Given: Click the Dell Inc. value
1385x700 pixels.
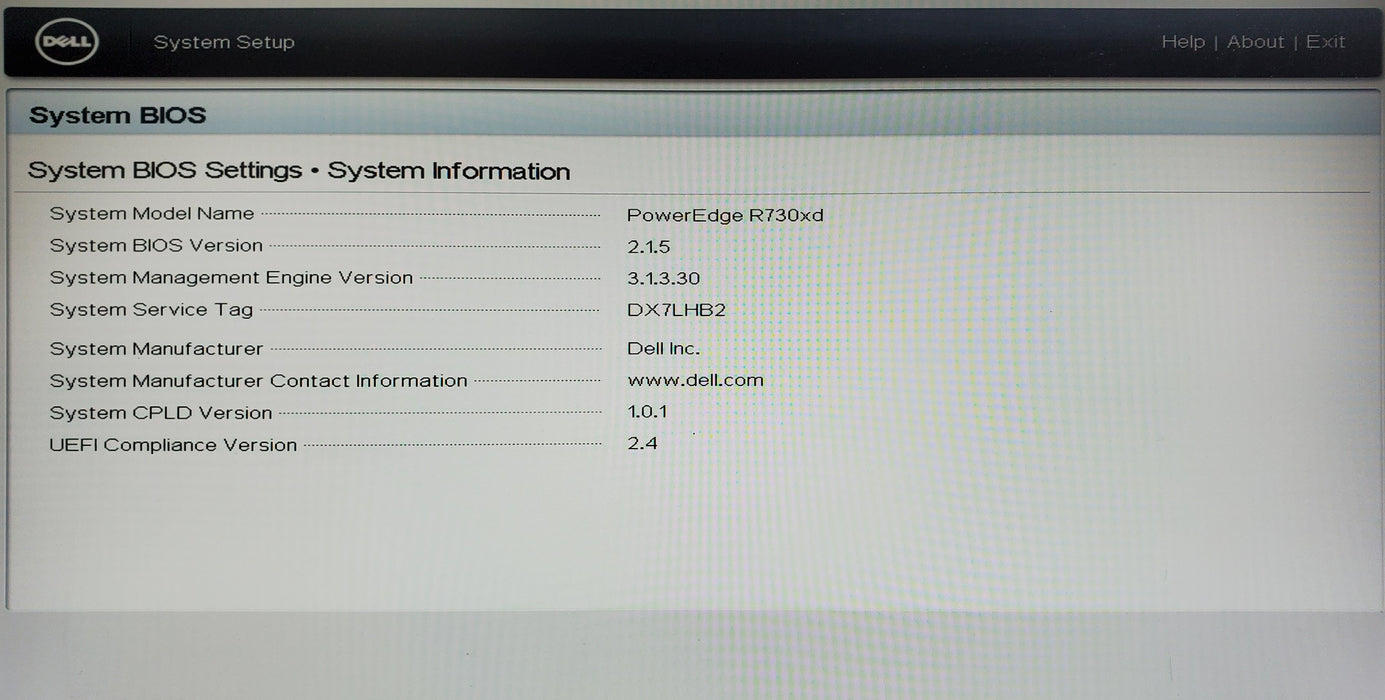Looking at the screenshot, I should coord(663,349).
